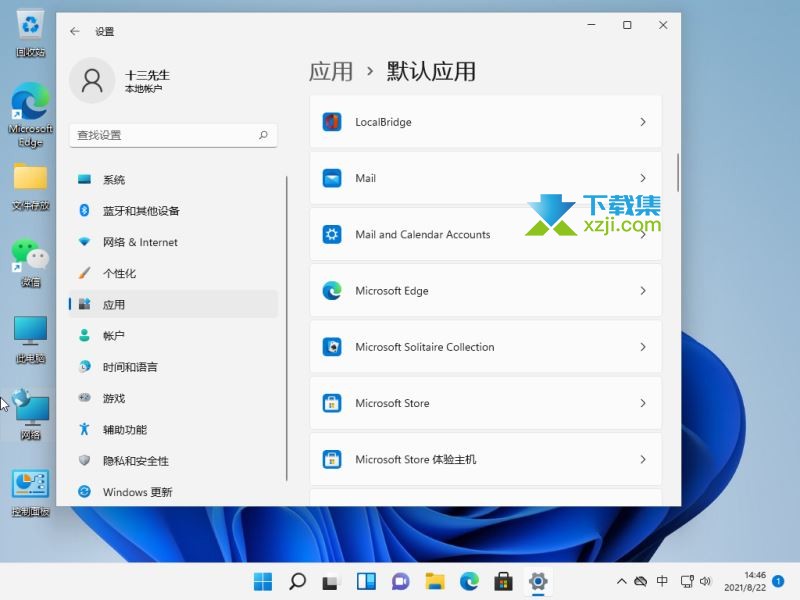Screen dimensions: 800x600
Task: Open File Explorer from the taskbar
Action: pyautogui.click(x=435, y=581)
